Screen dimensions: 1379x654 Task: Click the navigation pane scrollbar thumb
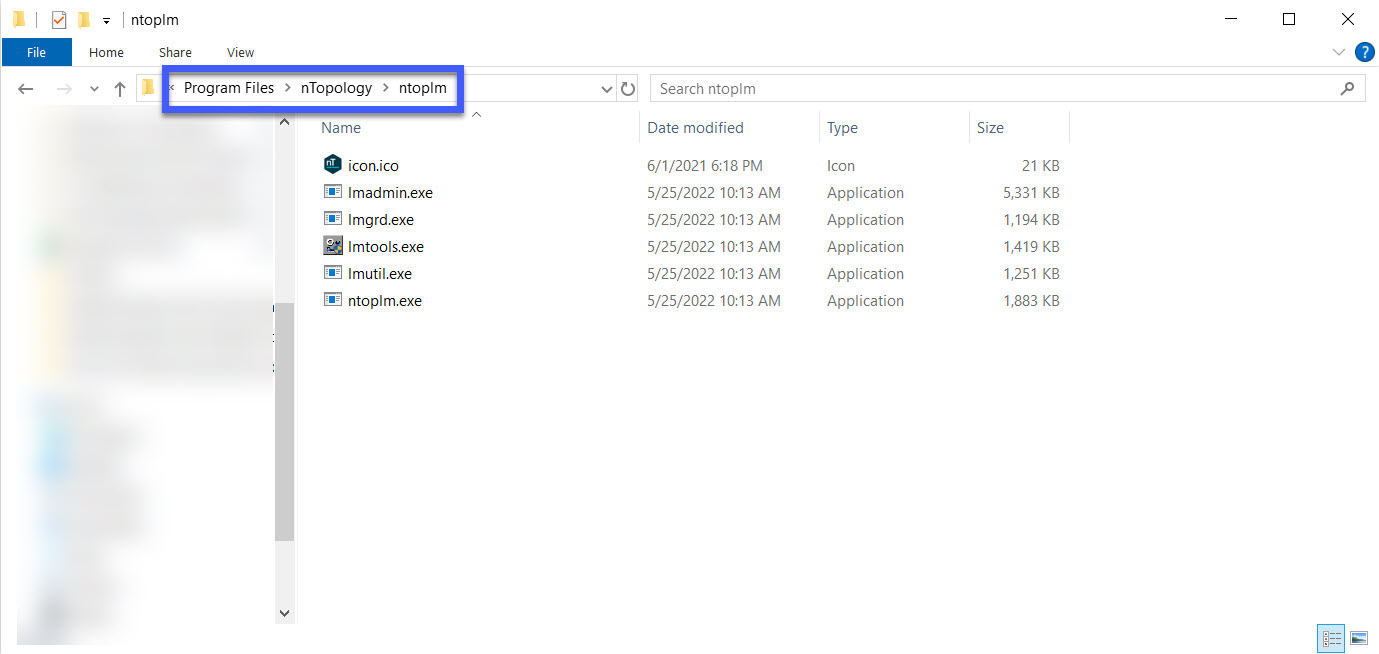pyautogui.click(x=284, y=422)
